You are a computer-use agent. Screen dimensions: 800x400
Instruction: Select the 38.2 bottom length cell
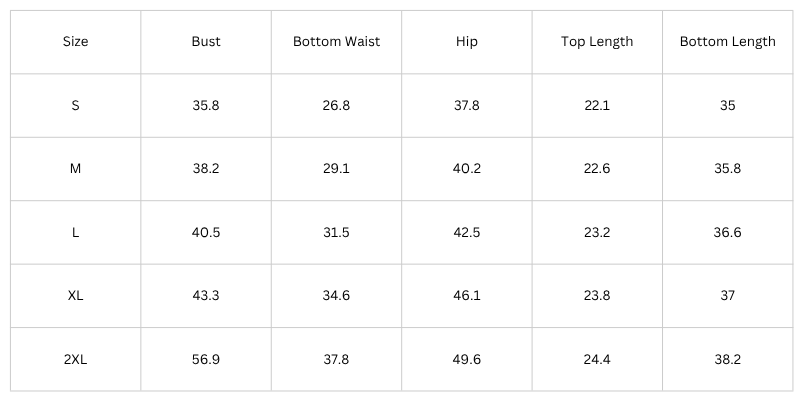[x=727, y=359]
